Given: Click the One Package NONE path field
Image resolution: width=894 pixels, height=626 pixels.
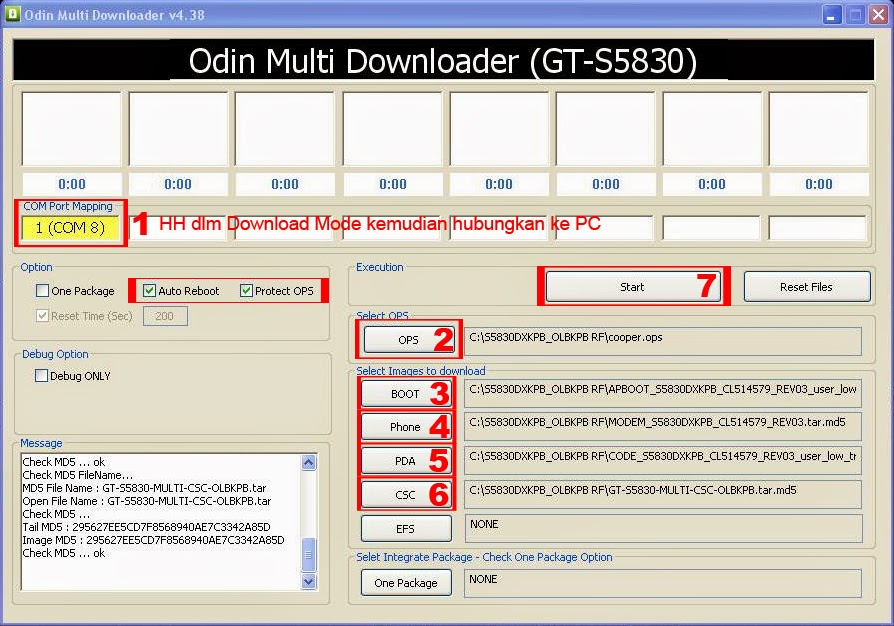Looking at the screenshot, I should point(663,583).
